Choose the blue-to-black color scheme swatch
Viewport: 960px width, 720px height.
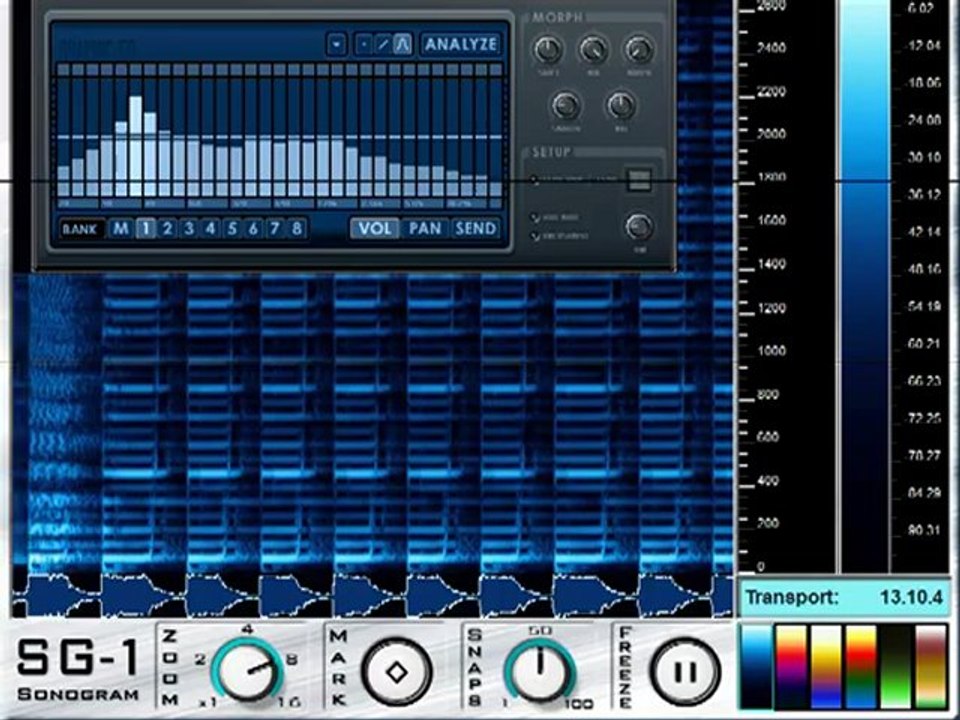(757, 666)
